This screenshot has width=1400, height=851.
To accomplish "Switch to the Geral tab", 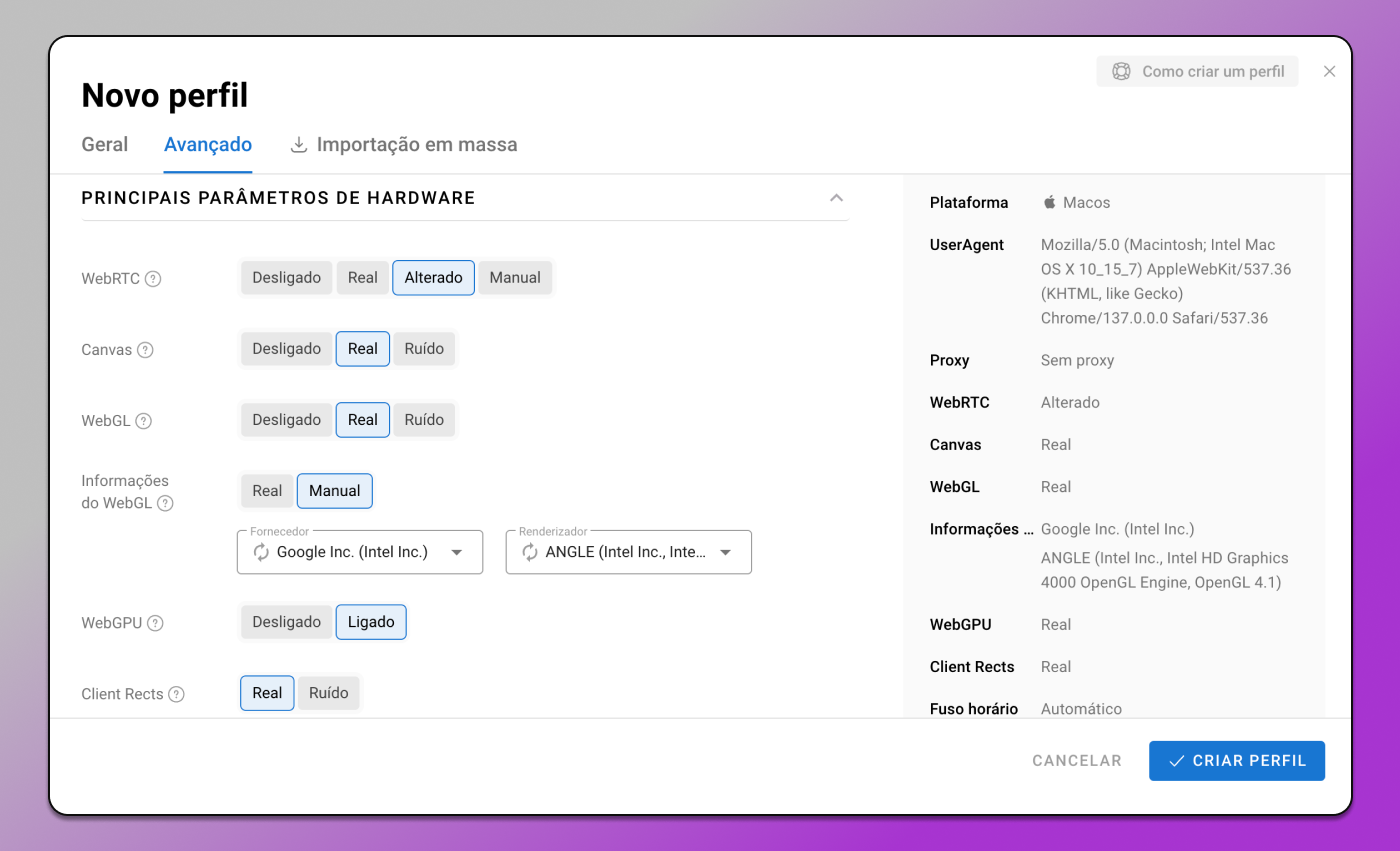I will (x=105, y=144).
